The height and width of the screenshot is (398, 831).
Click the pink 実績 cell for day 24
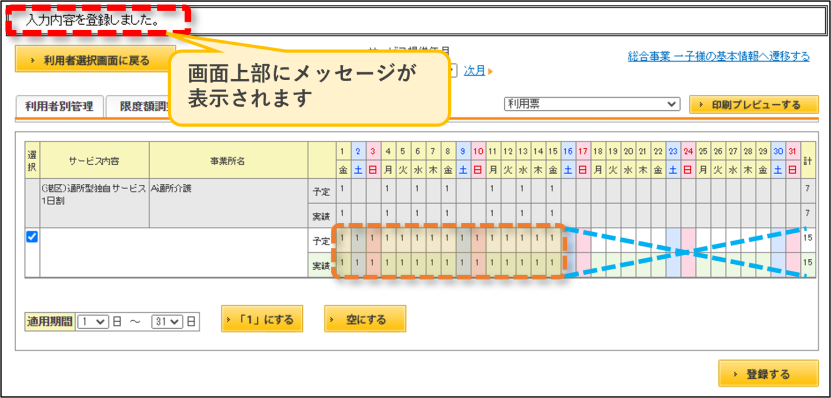(688, 265)
